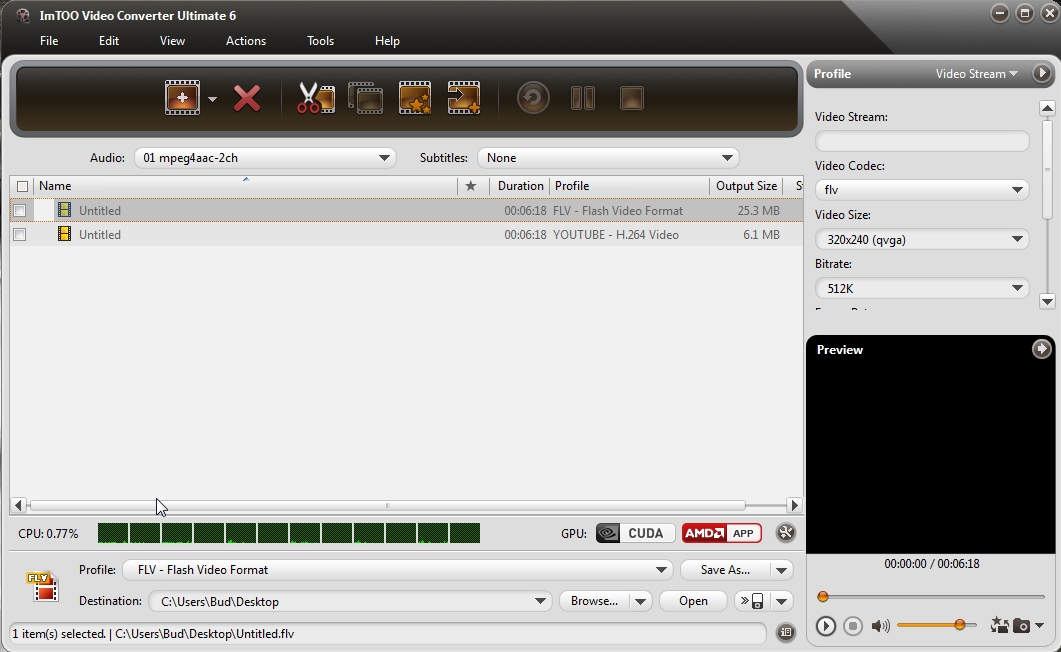Click the CPU usage graph
Screen dimensions: 1061x652
pos(289,533)
